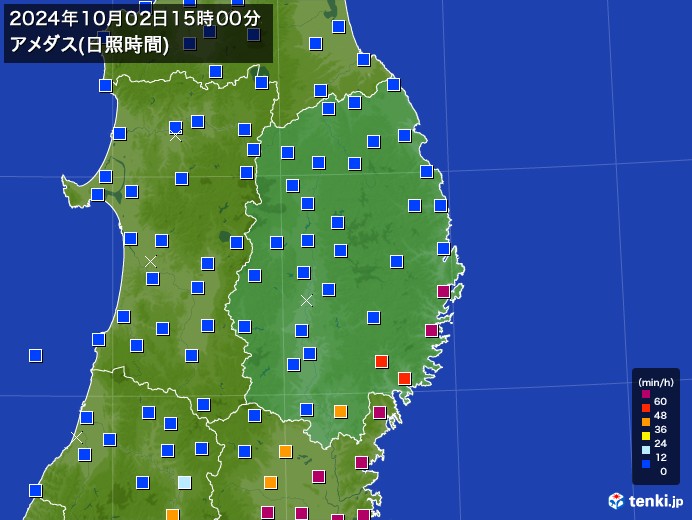Click the yellow 24 legend swatch
This screenshot has width=692, height=520.
click(x=646, y=436)
